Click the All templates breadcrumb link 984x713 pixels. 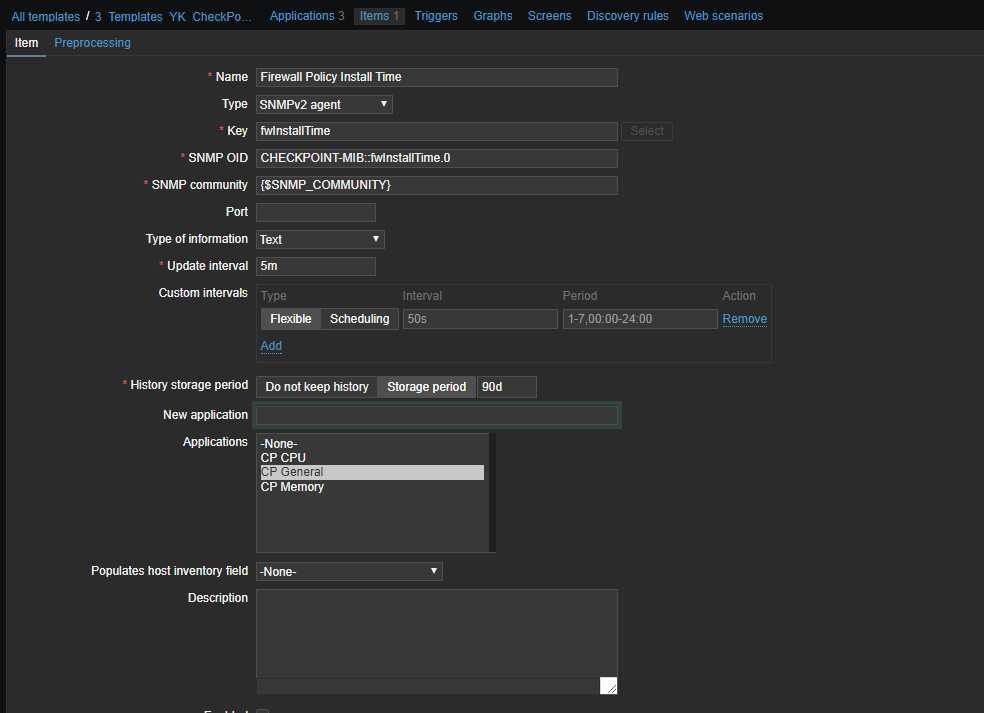[46, 17]
